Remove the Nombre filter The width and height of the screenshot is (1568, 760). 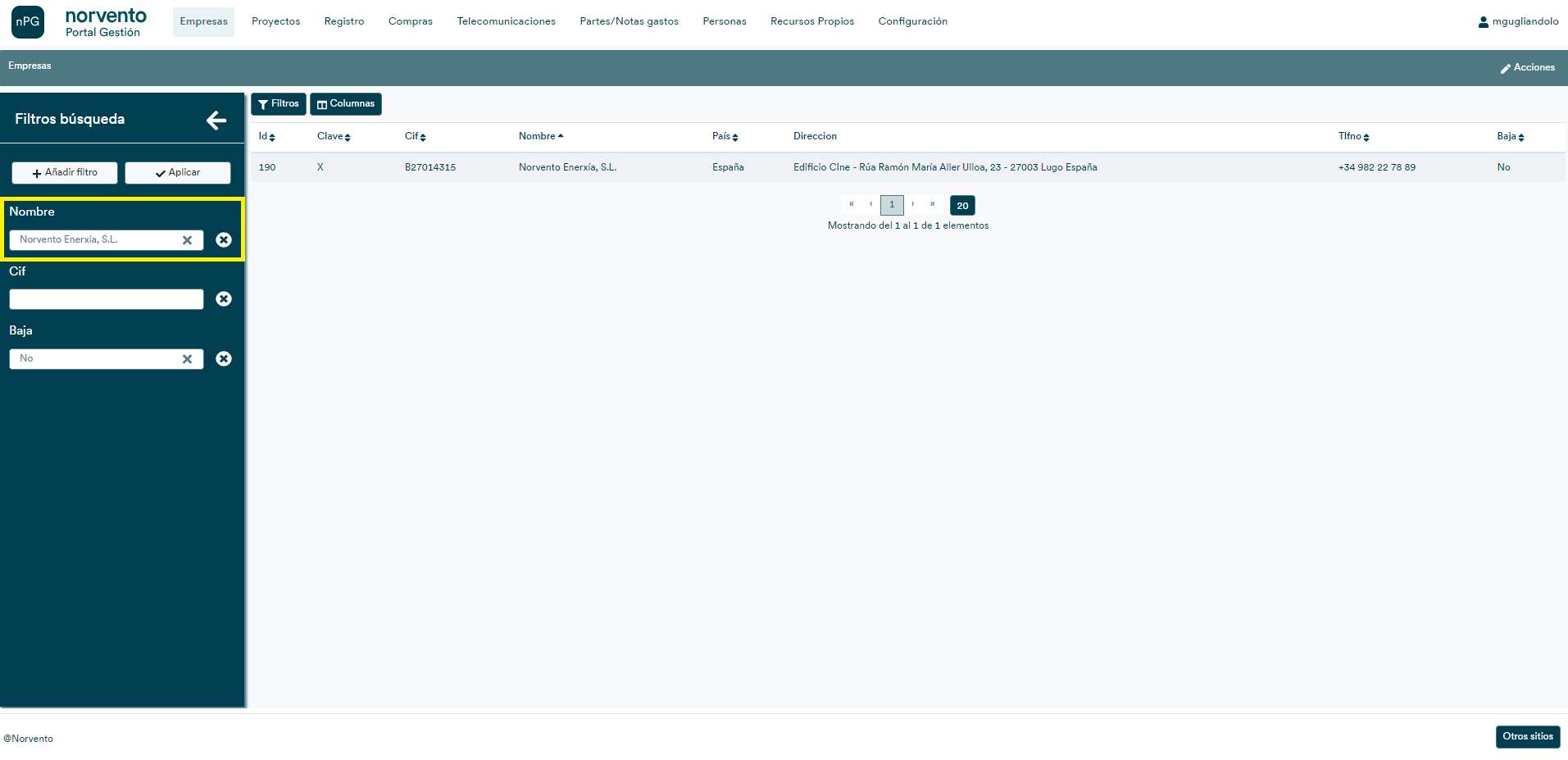pyautogui.click(x=224, y=239)
